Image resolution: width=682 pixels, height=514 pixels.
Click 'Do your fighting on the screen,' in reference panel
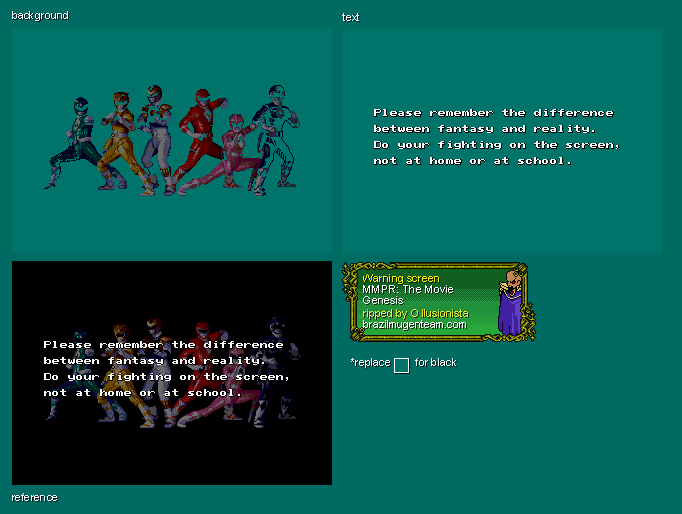coord(166,377)
